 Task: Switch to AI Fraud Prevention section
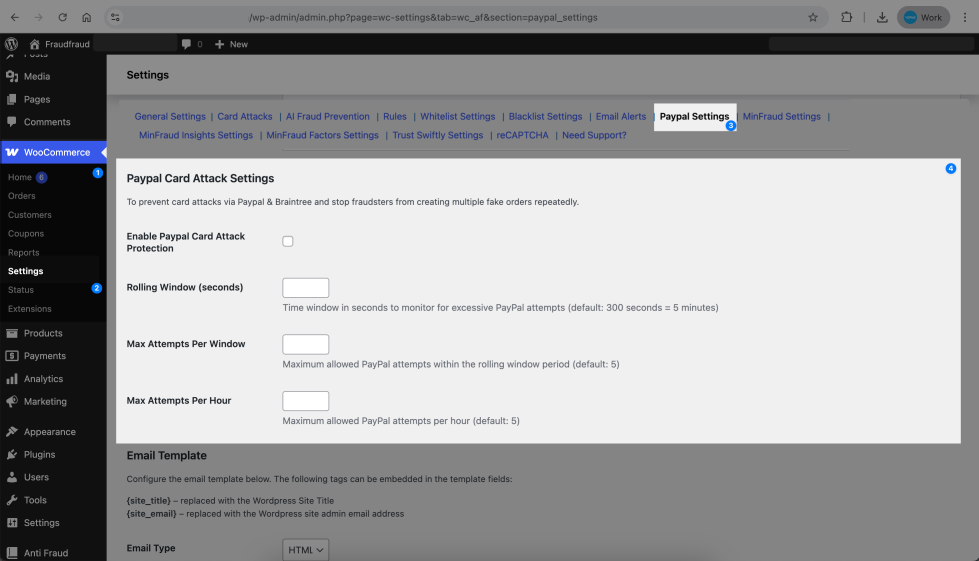click(328, 117)
